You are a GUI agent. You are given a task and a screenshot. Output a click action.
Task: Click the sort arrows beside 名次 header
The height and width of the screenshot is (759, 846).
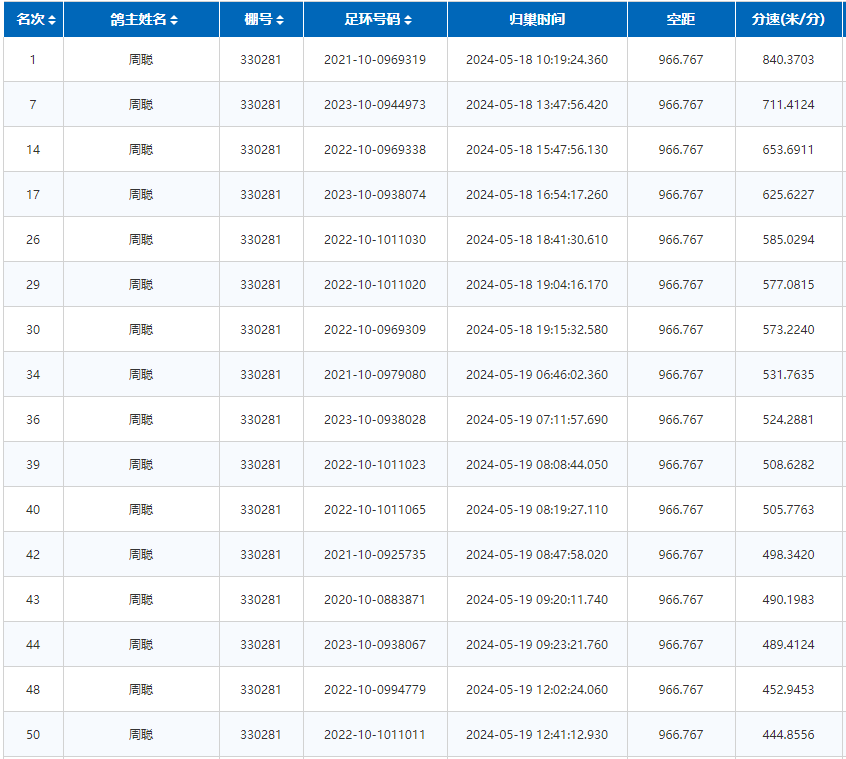click(x=52, y=20)
